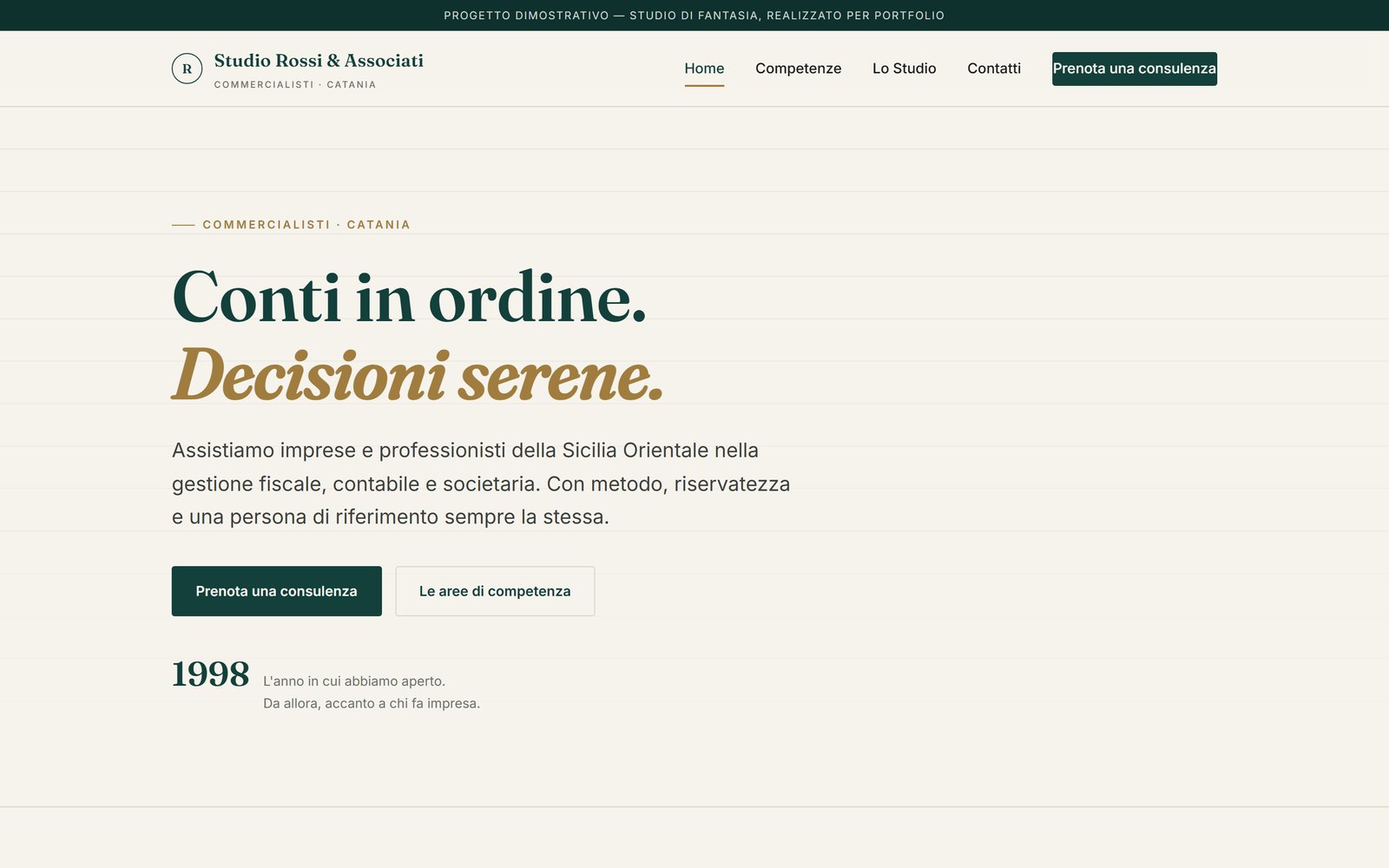
Task: Click the text Da allora, accanto a chi fa impresa
Action: pyautogui.click(x=372, y=703)
